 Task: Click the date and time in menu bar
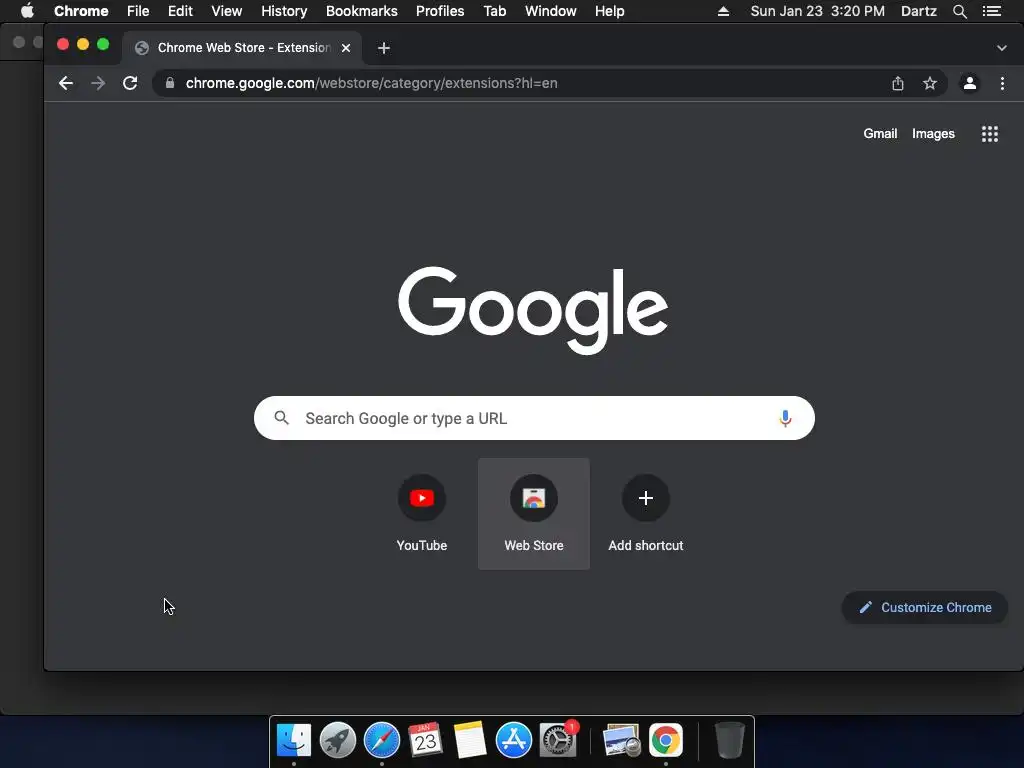pyautogui.click(x=818, y=11)
